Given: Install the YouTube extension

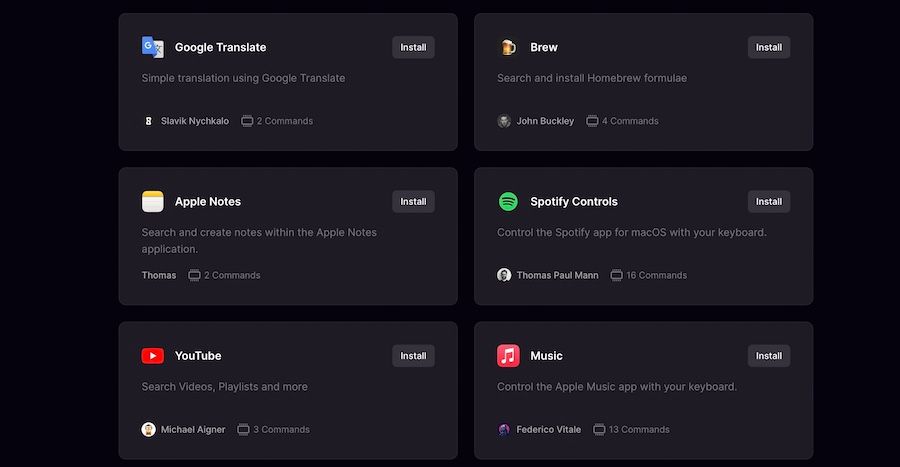Looking at the screenshot, I should pyautogui.click(x=413, y=355).
